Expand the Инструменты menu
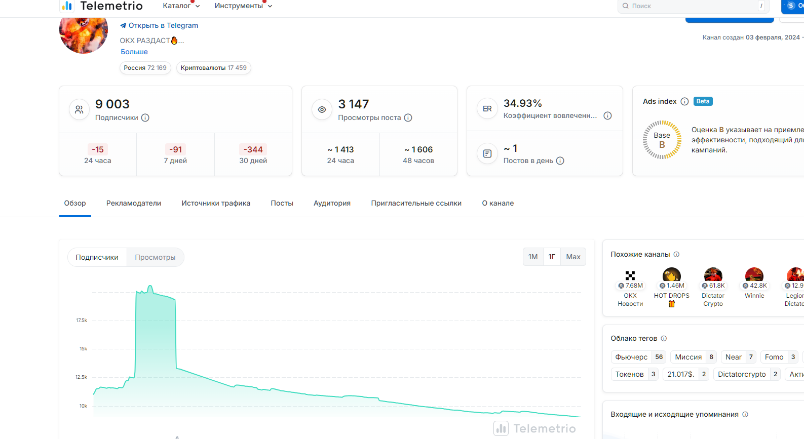 243,6
